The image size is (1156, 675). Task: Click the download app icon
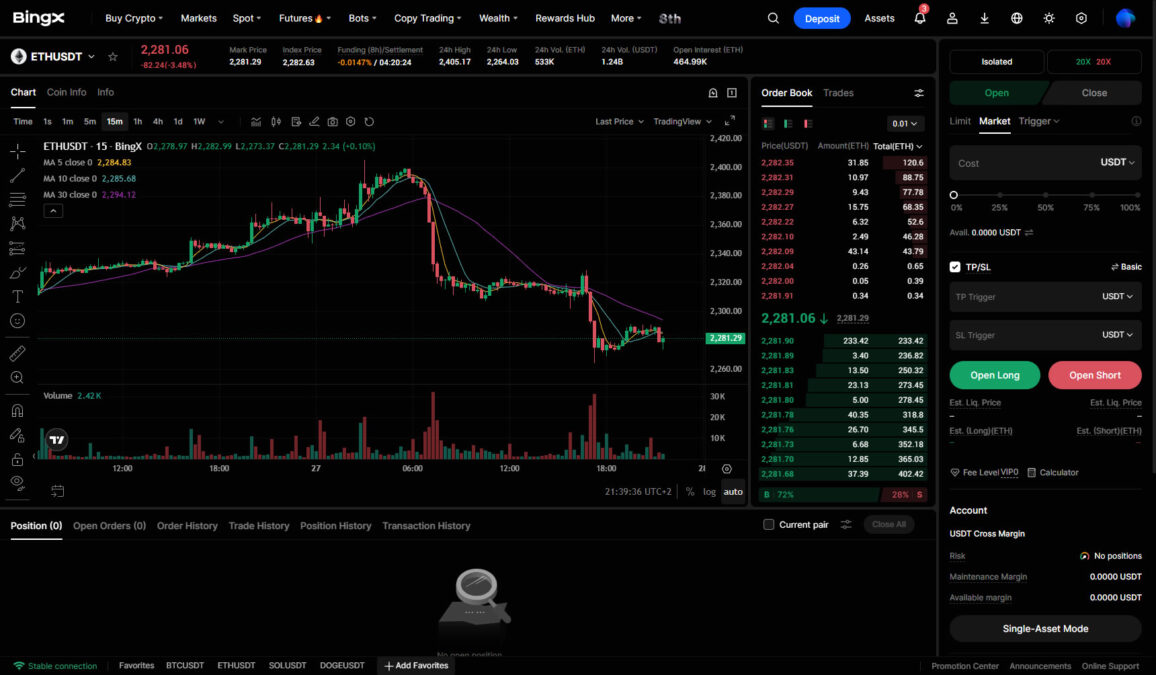(984, 18)
